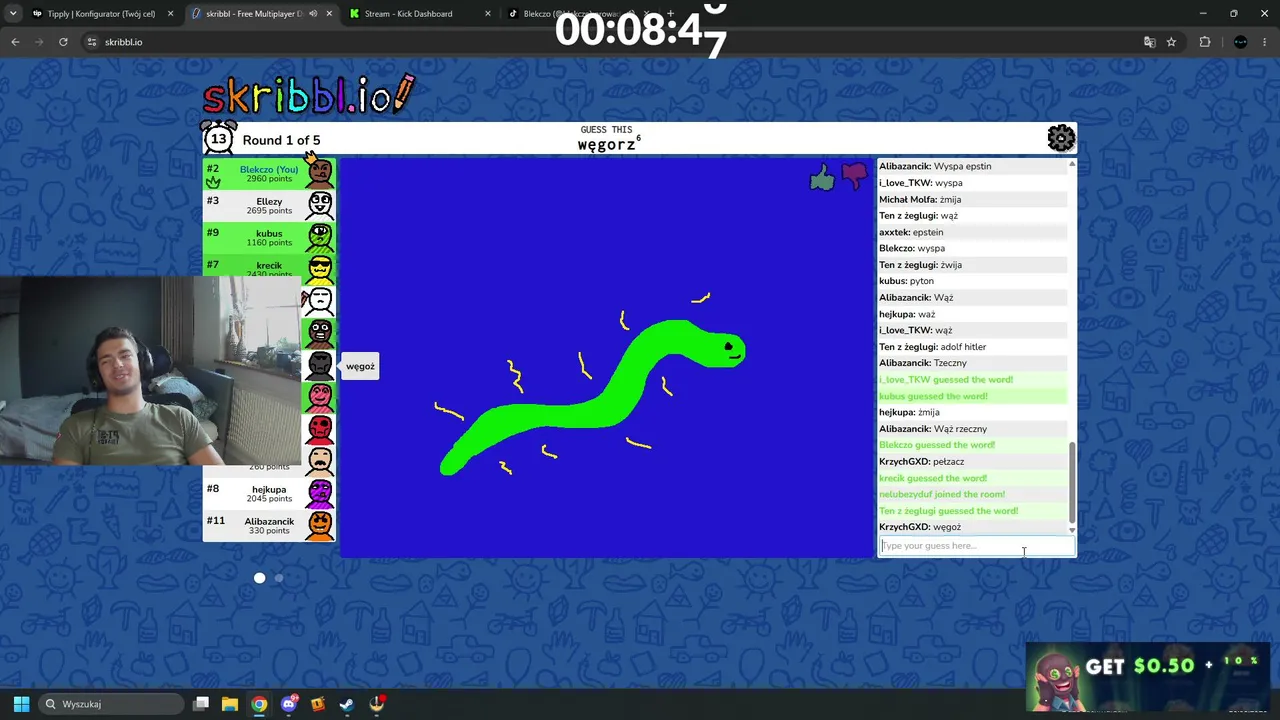Image resolution: width=1280 pixels, height=720 pixels.
Task: Open the Chrome profile avatar
Action: (x=1241, y=42)
